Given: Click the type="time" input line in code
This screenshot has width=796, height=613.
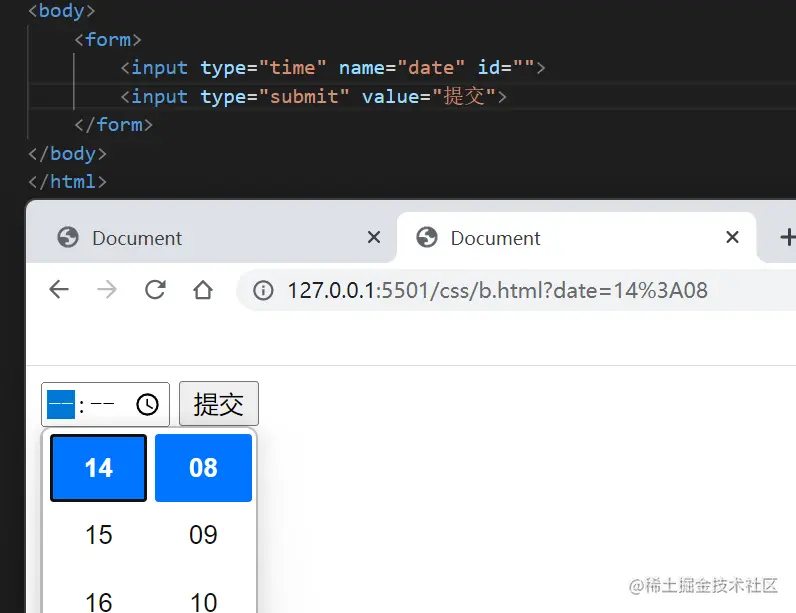Looking at the screenshot, I should tap(333, 67).
